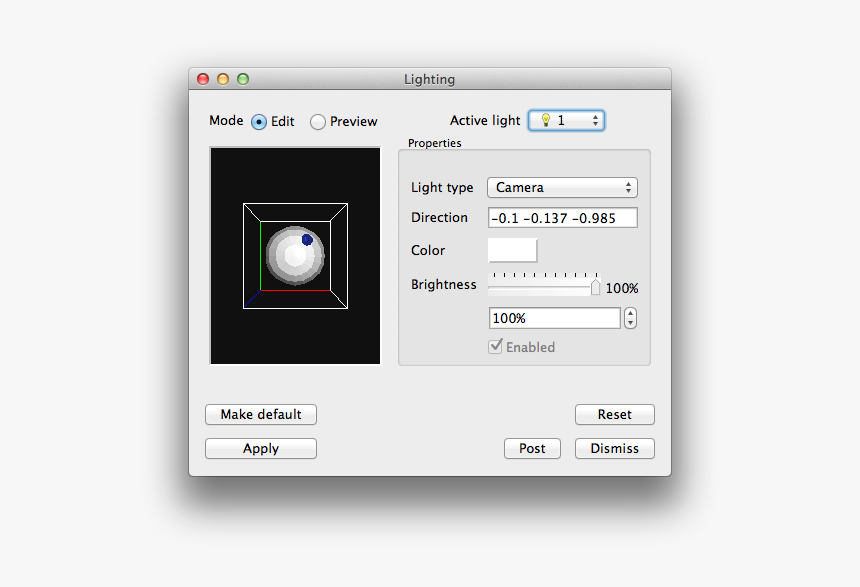Dismiss the Lighting dialog

[x=614, y=448]
